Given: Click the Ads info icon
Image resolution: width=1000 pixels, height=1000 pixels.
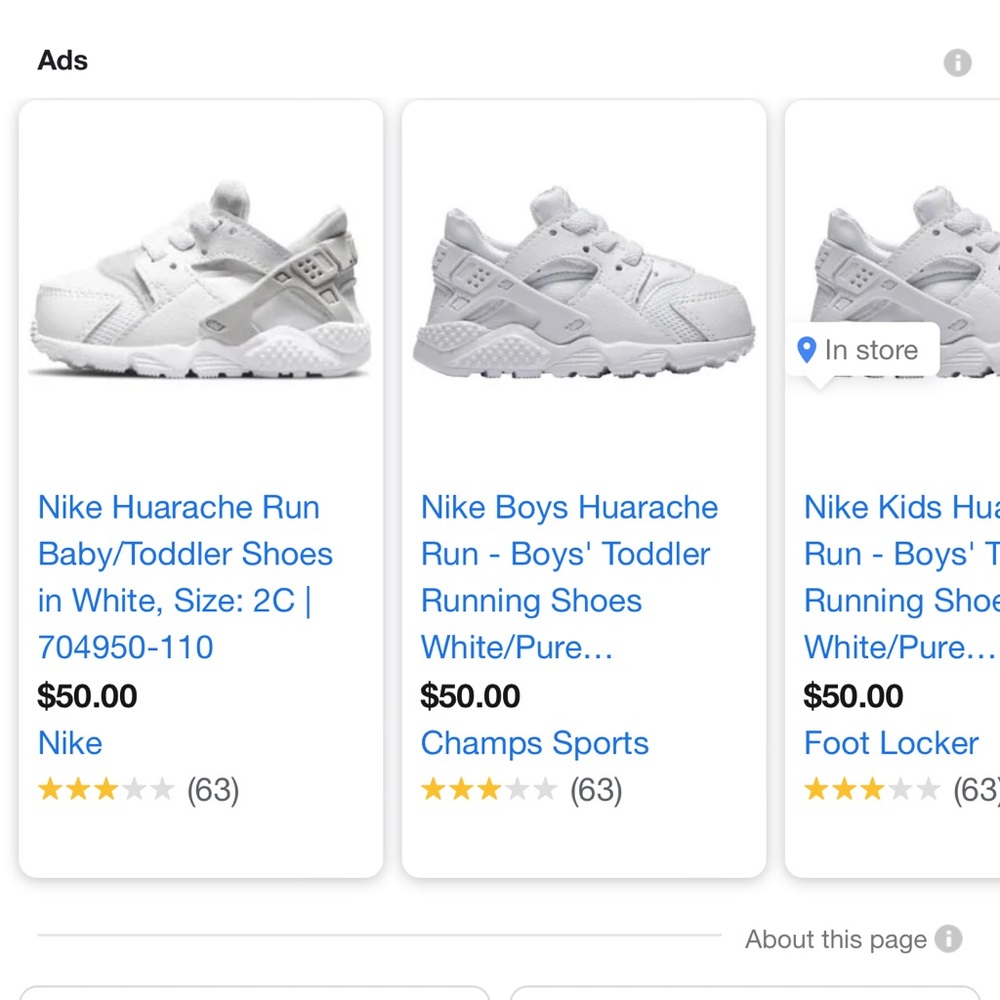Looking at the screenshot, I should (x=957, y=62).
